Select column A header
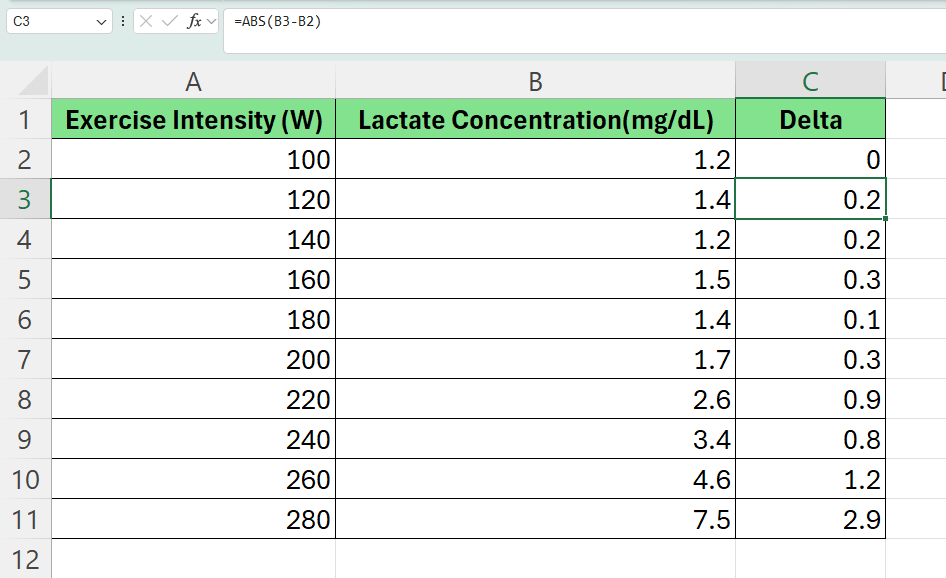The image size is (946, 578). 193,81
